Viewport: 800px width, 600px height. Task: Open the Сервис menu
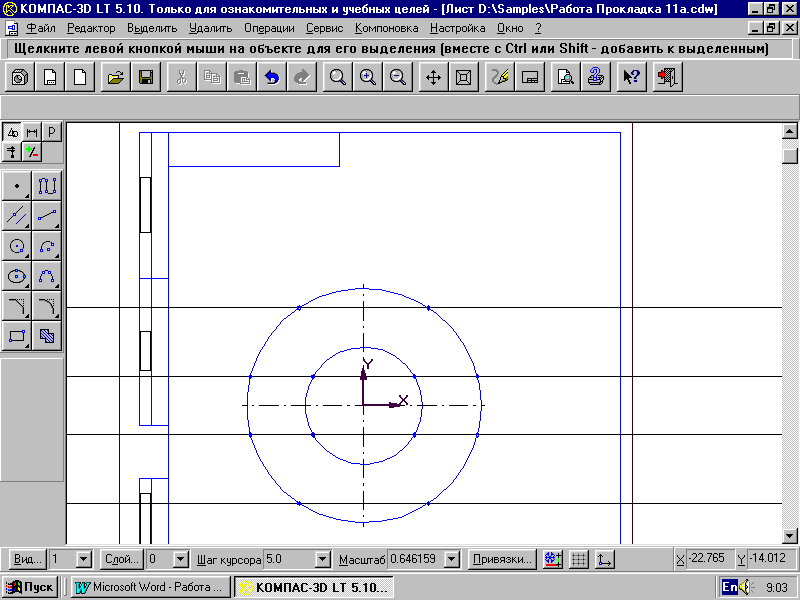(x=324, y=28)
